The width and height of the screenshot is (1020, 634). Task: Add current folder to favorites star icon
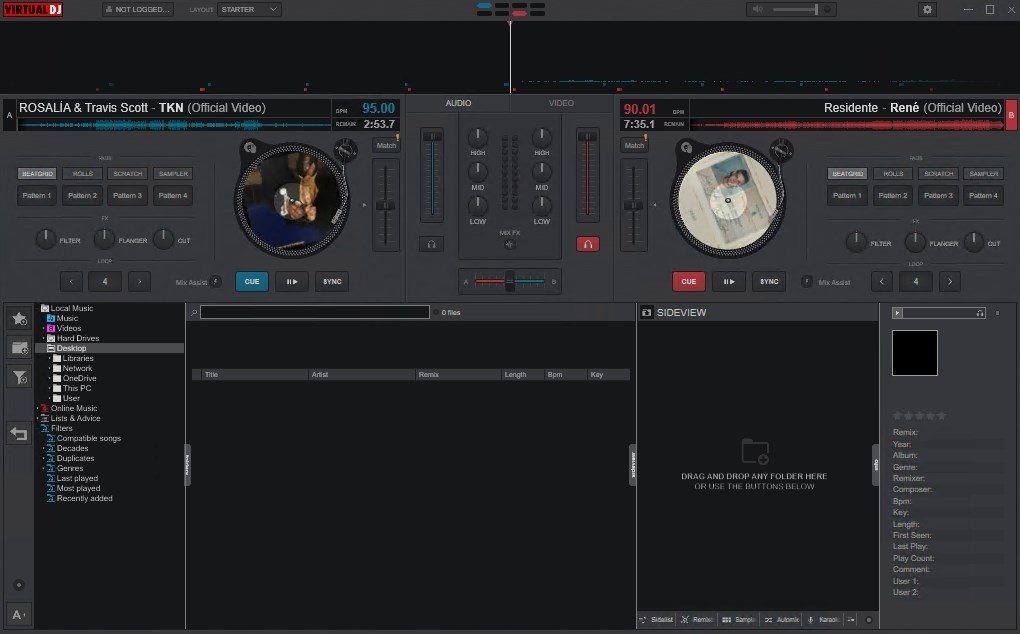19,318
